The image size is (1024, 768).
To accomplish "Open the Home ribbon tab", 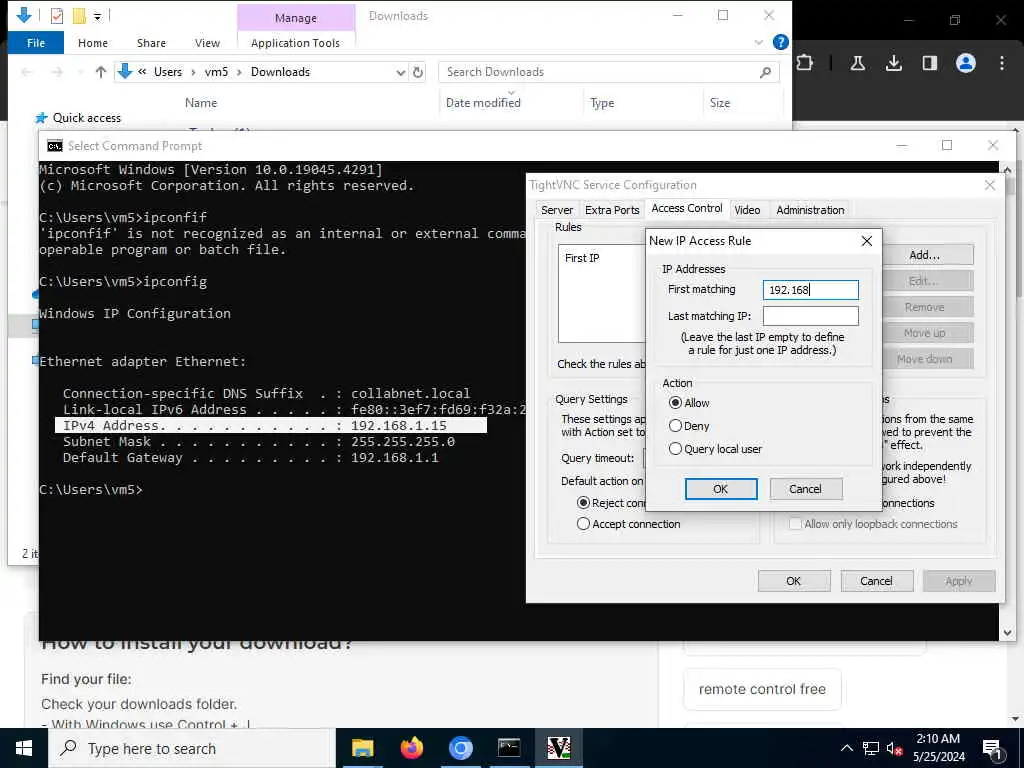I will coord(93,43).
